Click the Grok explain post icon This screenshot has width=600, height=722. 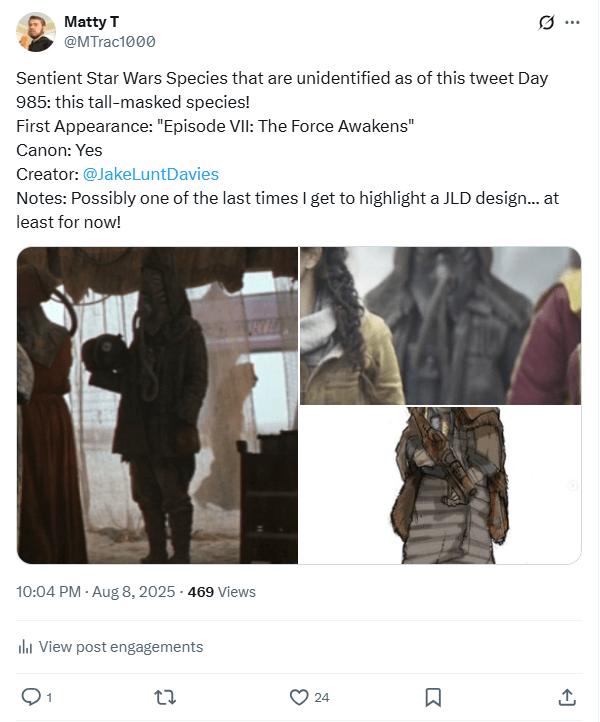pyautogui.click(x=546, y=22)
